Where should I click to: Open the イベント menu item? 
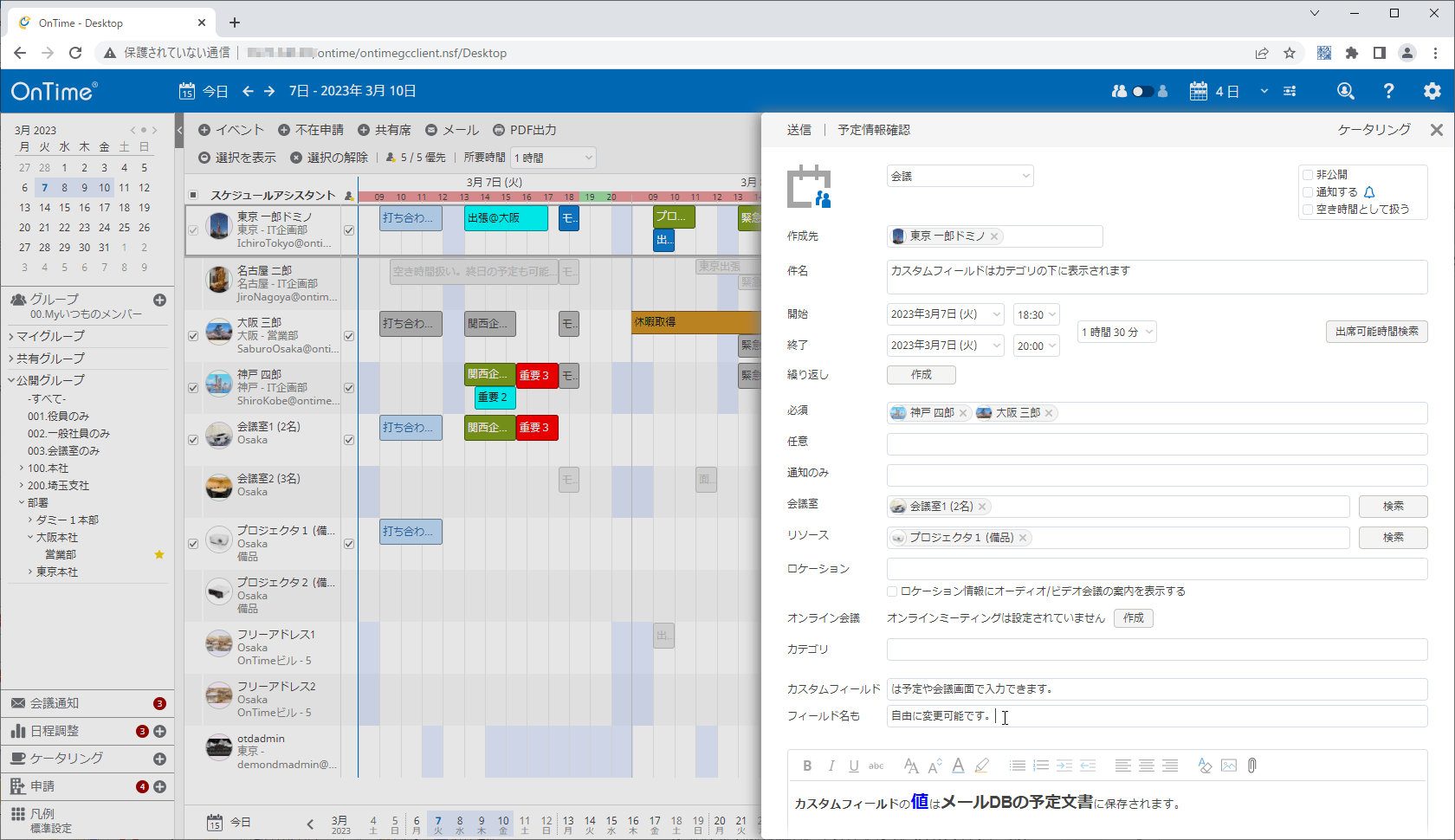click(x=231, y=130)
